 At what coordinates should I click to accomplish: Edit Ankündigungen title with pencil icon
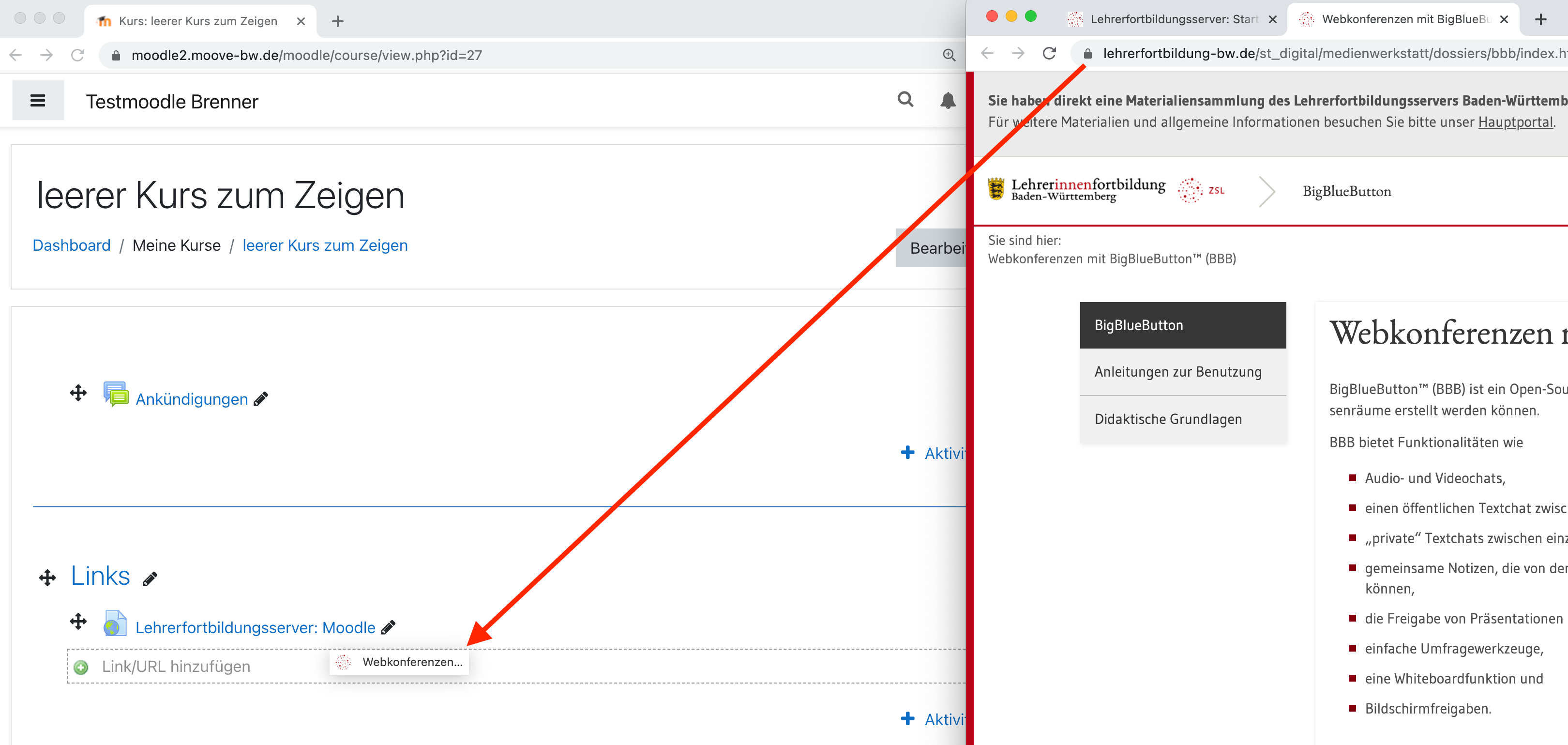pos(261,399)
